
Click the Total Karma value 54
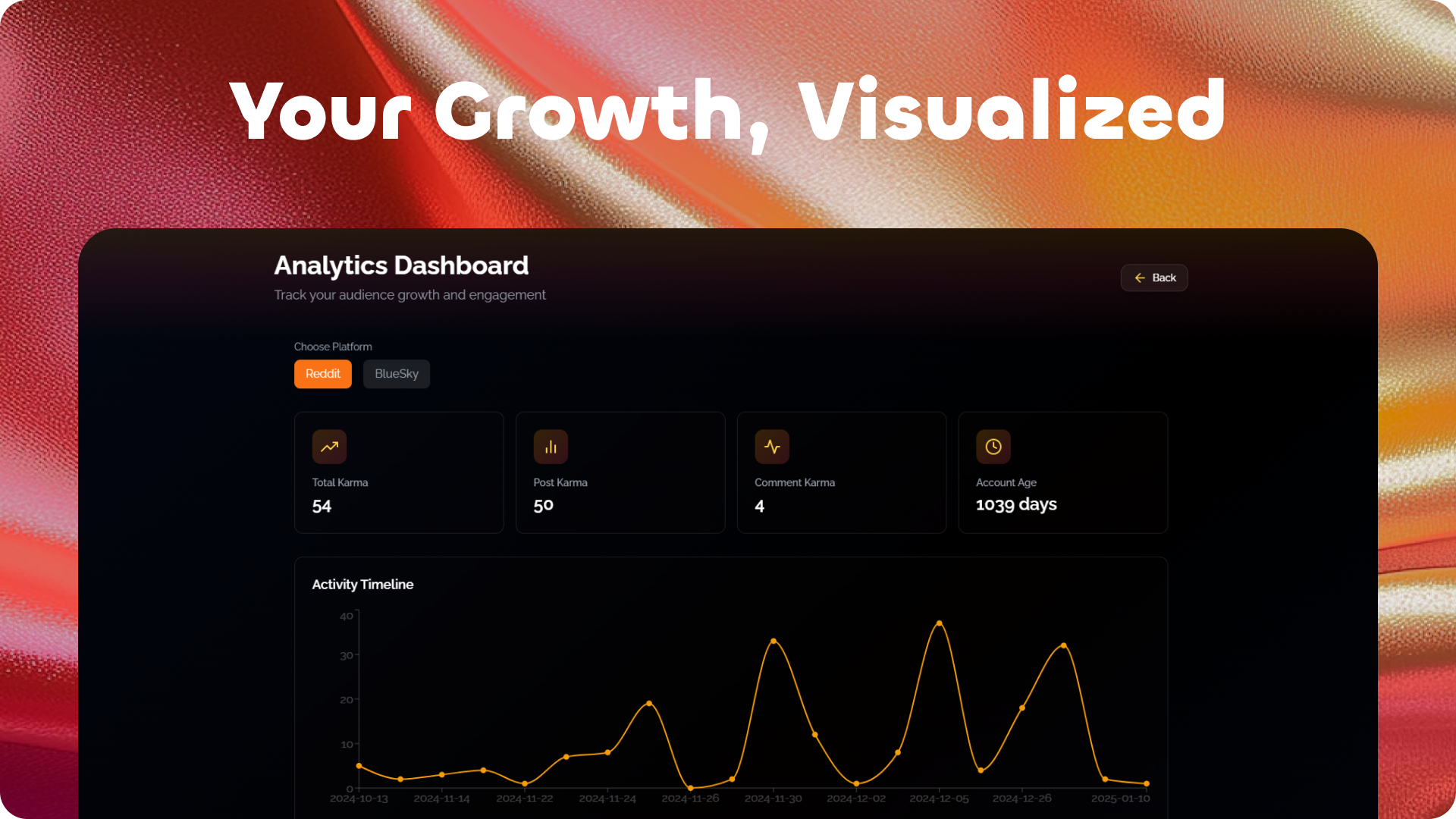click(322, 506)
